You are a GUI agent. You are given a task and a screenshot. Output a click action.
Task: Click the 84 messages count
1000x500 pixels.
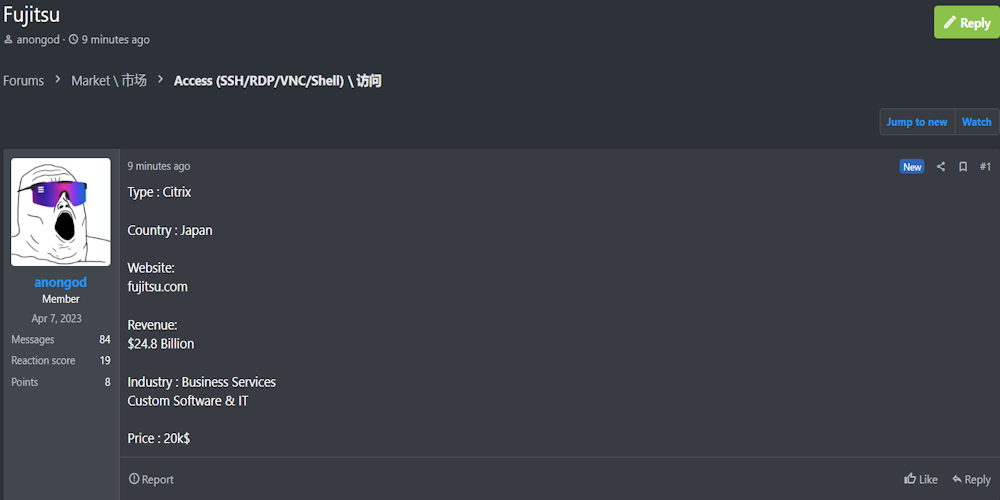click(105, 340)
